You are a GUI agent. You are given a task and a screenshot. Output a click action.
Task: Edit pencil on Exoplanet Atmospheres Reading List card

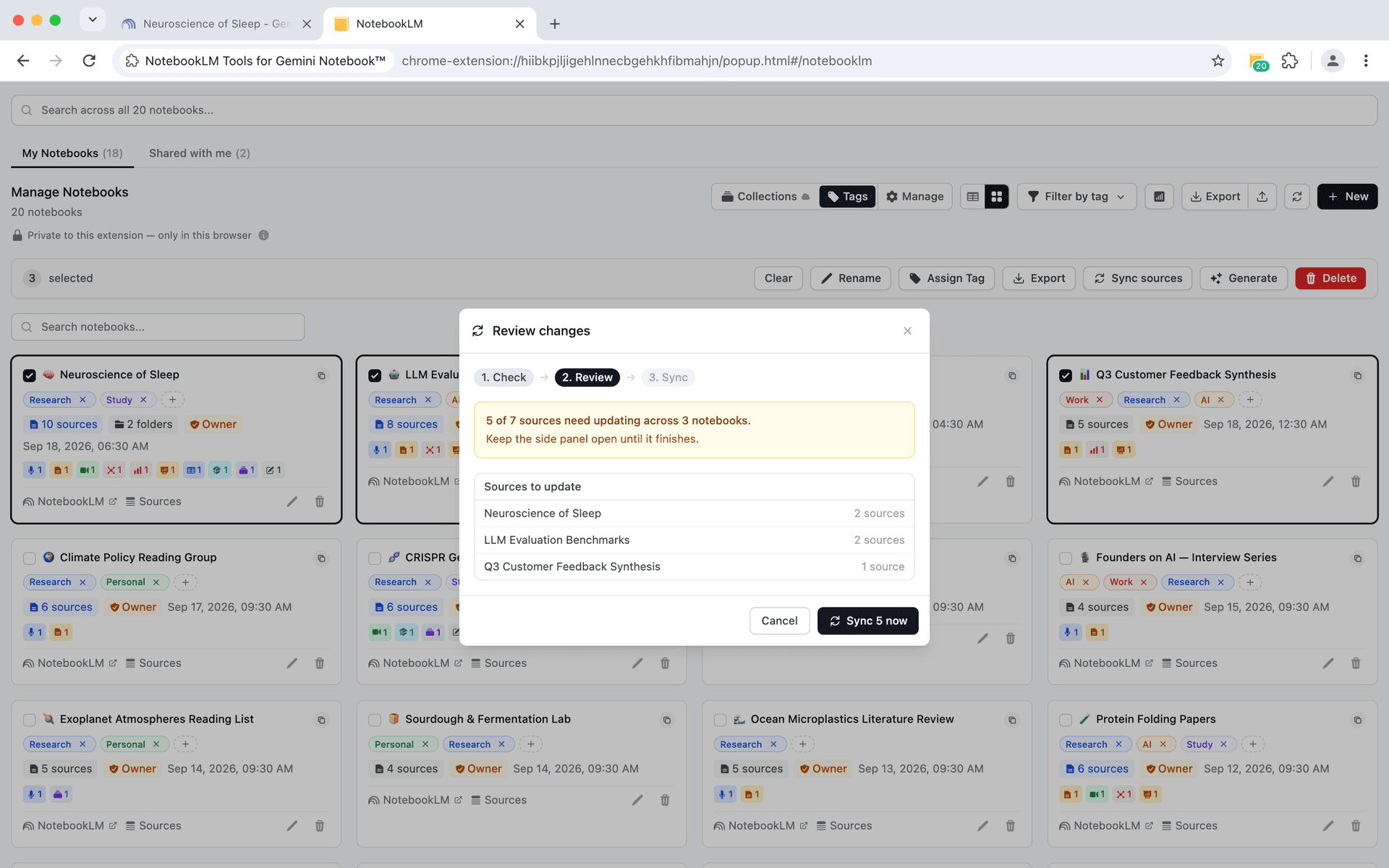292,825
